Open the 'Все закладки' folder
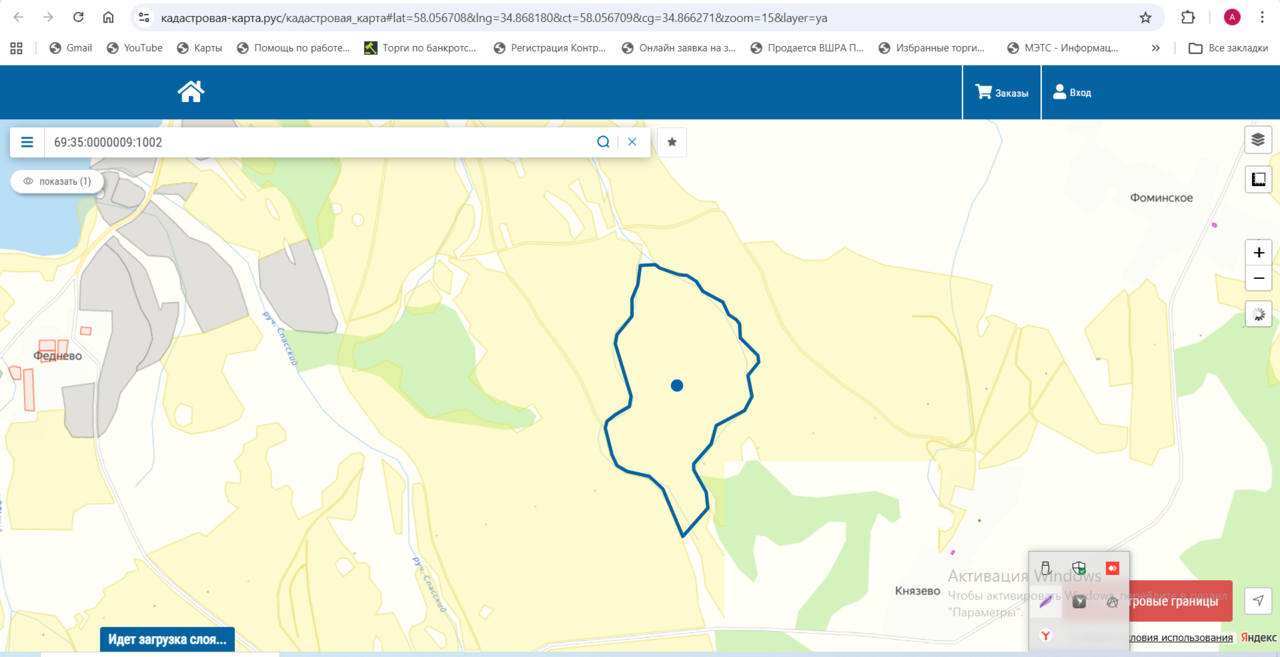 pyautogui.click(x=1228, y=48)
